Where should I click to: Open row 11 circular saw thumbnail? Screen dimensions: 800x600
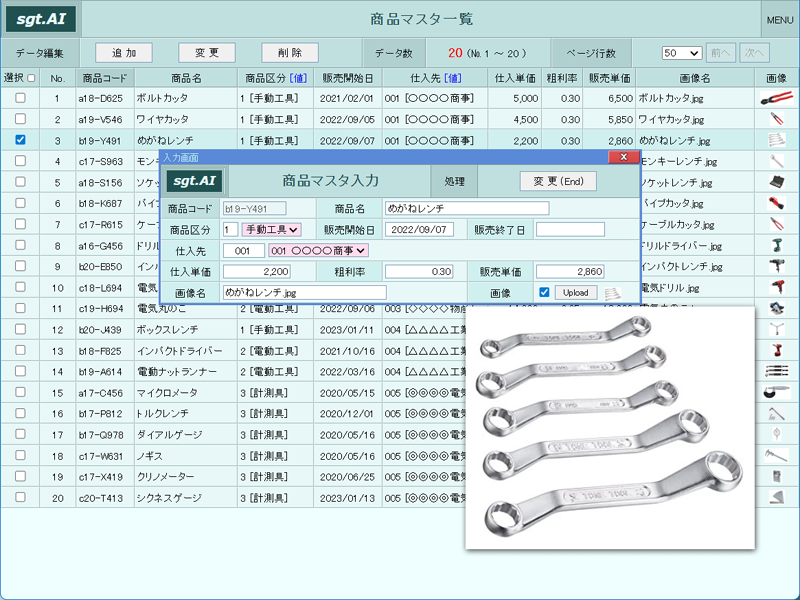pos(776,308)
